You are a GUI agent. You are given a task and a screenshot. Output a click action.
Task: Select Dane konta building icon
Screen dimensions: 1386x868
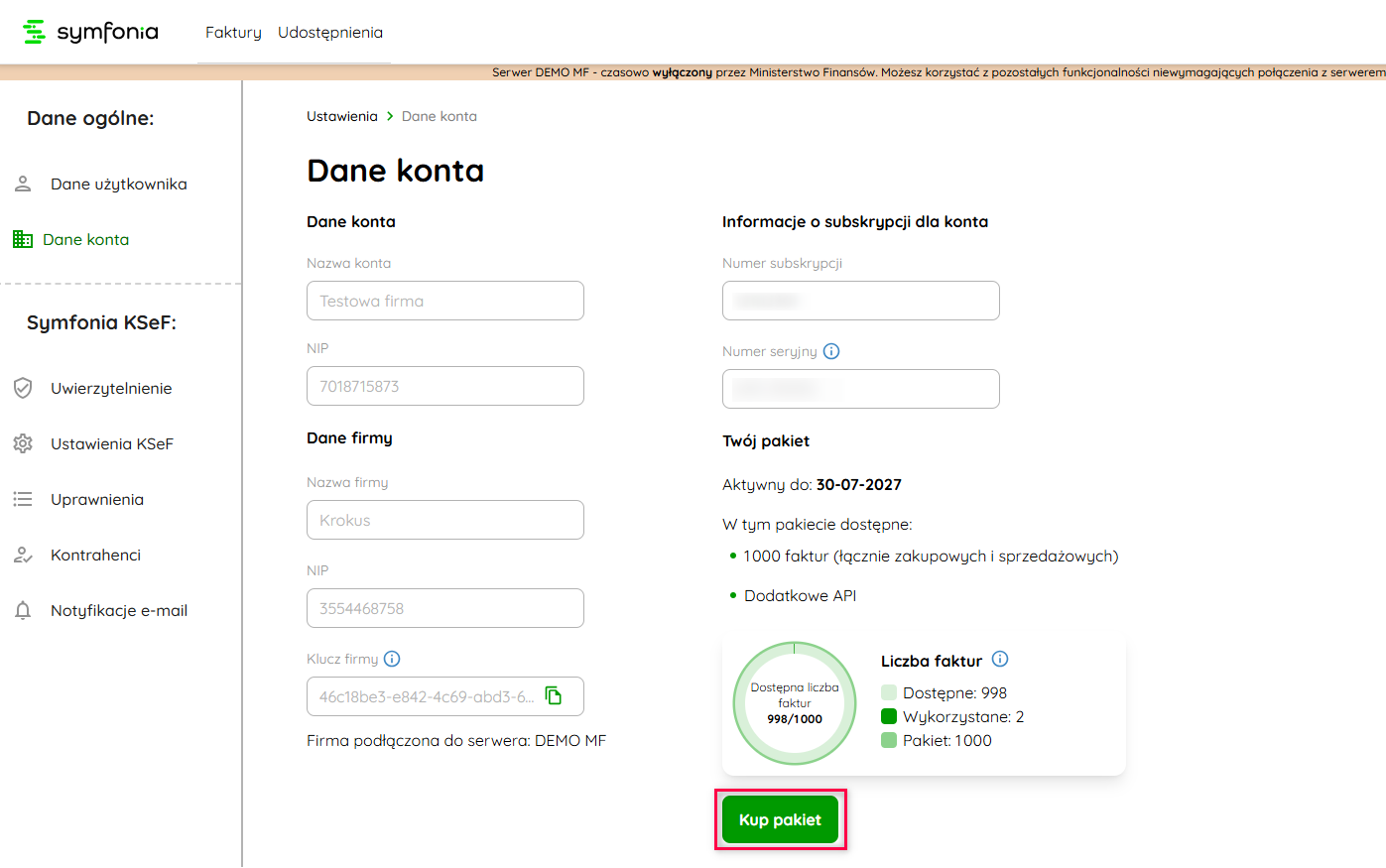coord(23,239)
